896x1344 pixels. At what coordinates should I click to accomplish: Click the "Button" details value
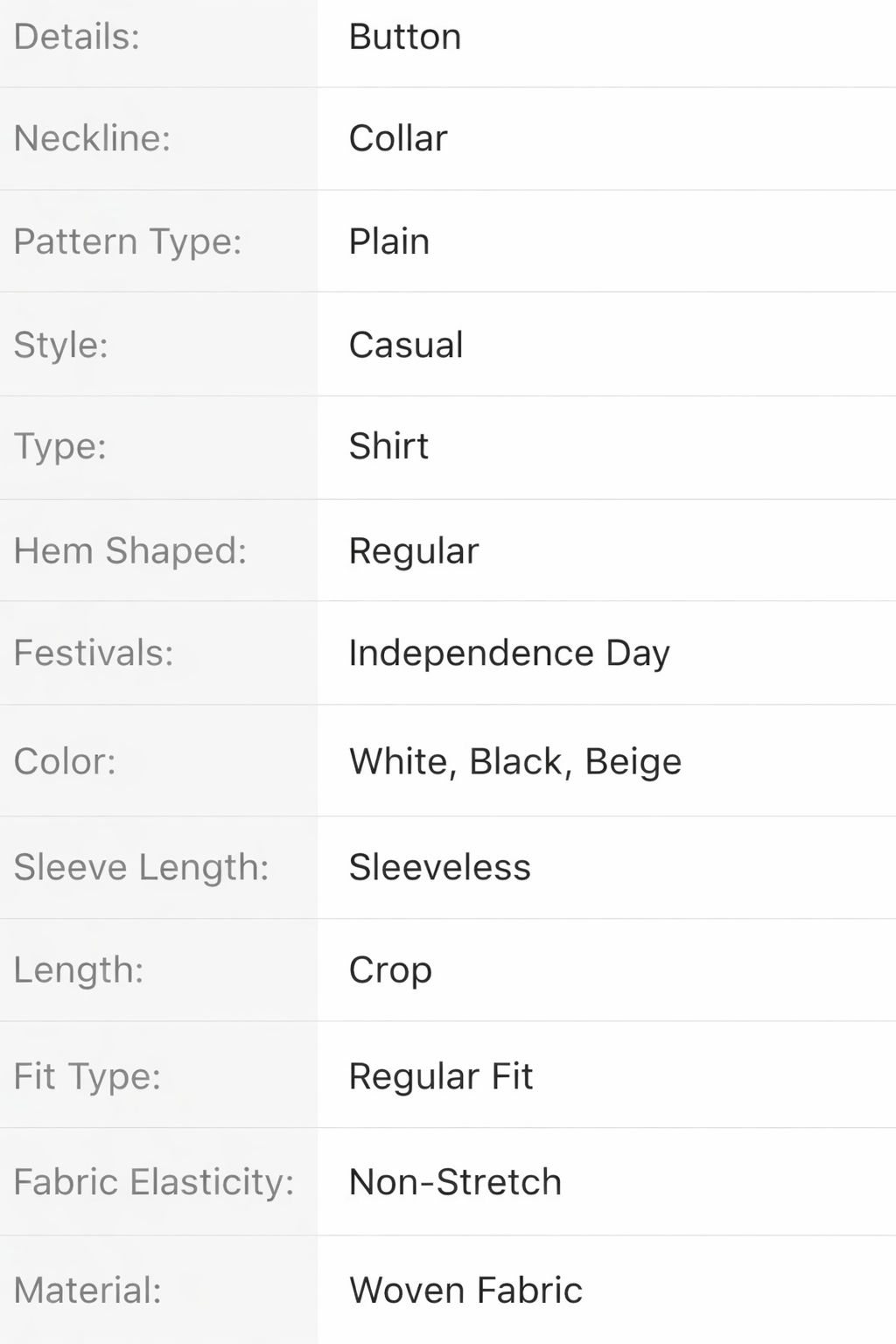point(404,37)
